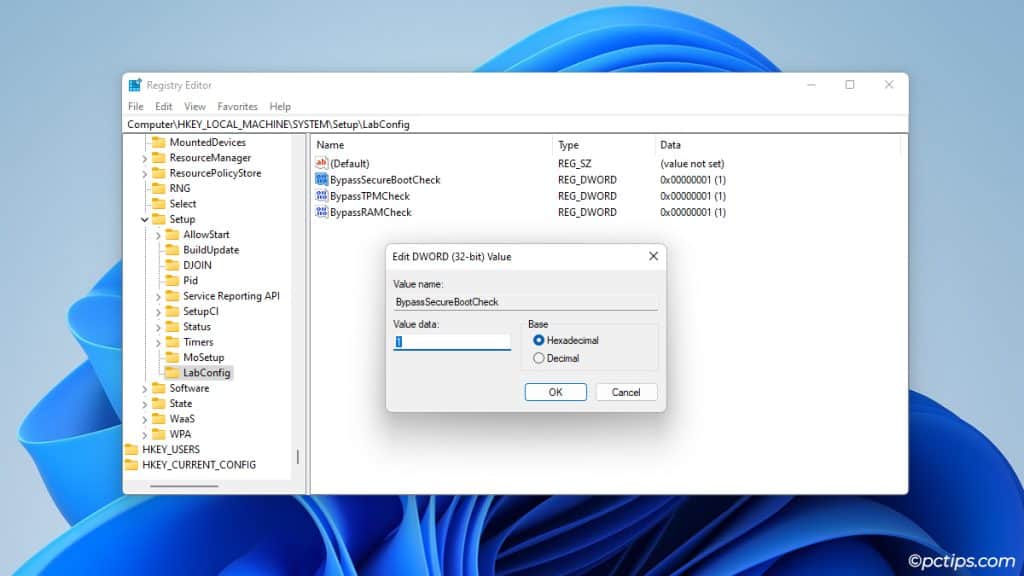Click the Software folder icon under SYSTEM
Screen dimensions: 1024x576
pyautogui.click(x=160, y=387)
